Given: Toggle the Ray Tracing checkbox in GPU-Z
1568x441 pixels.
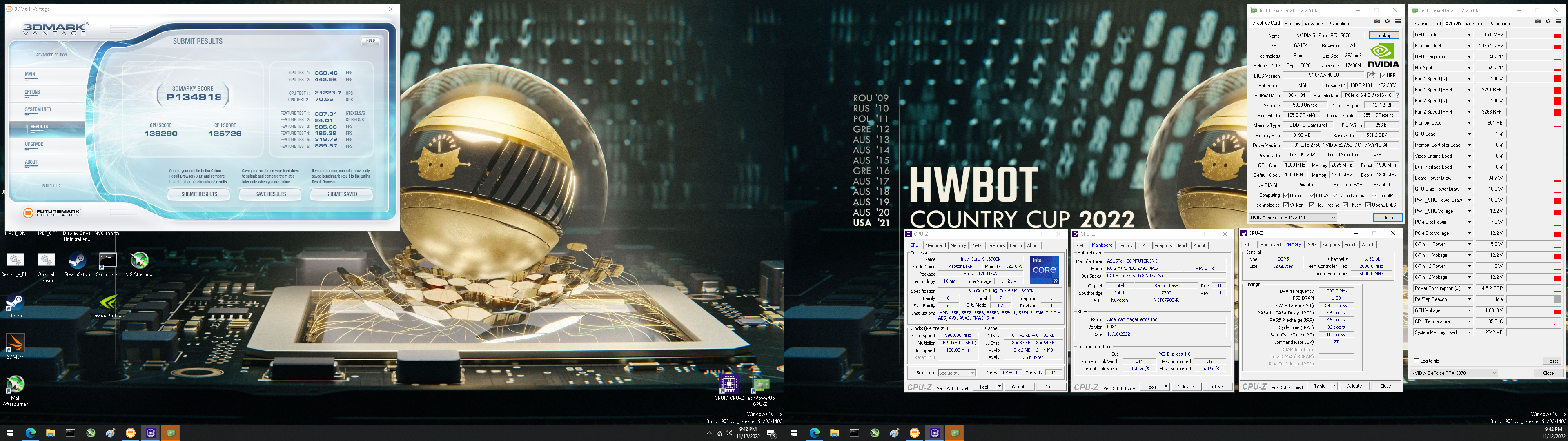Looking at the screenshot, I should tap(1312, 205).
